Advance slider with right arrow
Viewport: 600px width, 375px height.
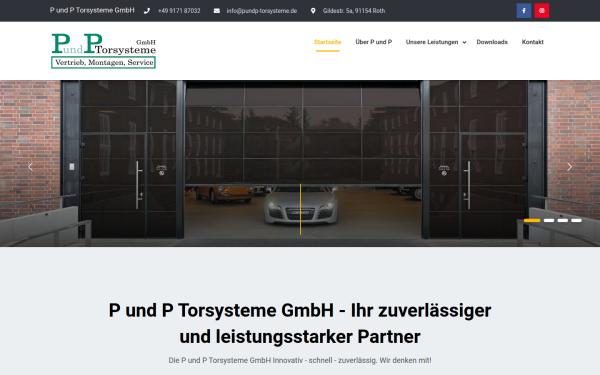coord(569,167)
